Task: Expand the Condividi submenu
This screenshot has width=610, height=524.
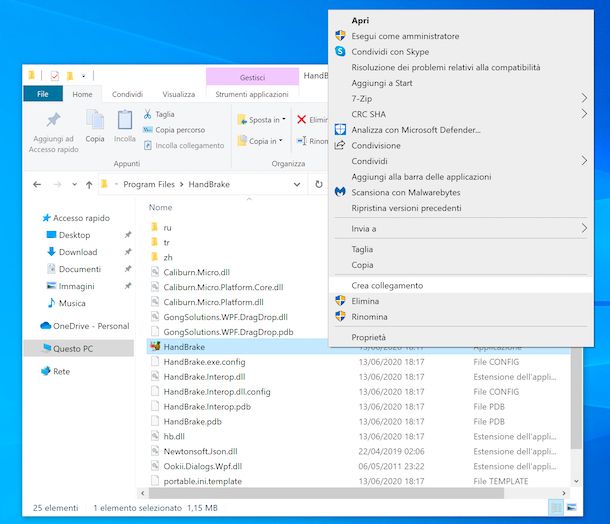Action: click(461, 161)
